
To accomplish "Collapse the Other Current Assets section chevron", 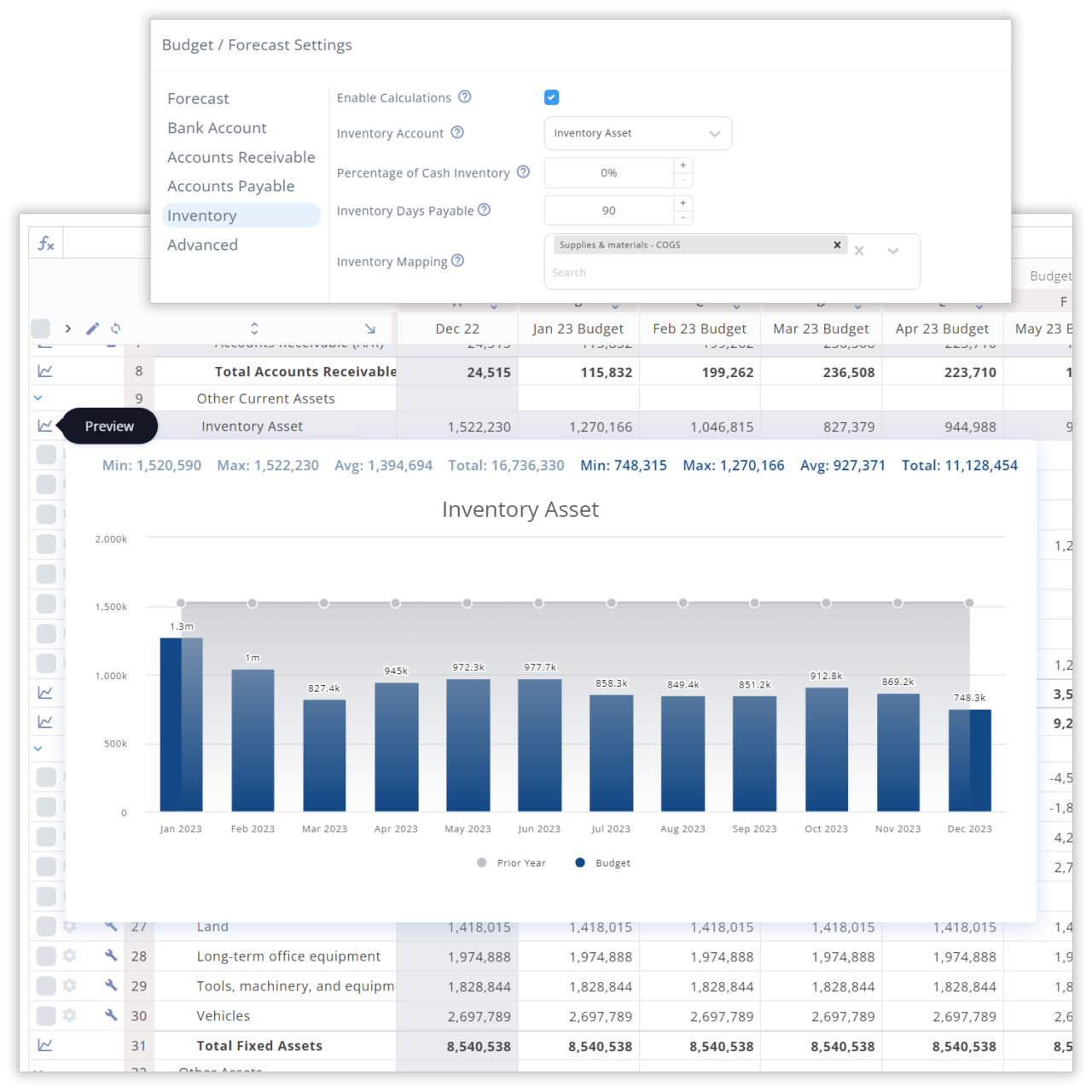I will (38, 398).
